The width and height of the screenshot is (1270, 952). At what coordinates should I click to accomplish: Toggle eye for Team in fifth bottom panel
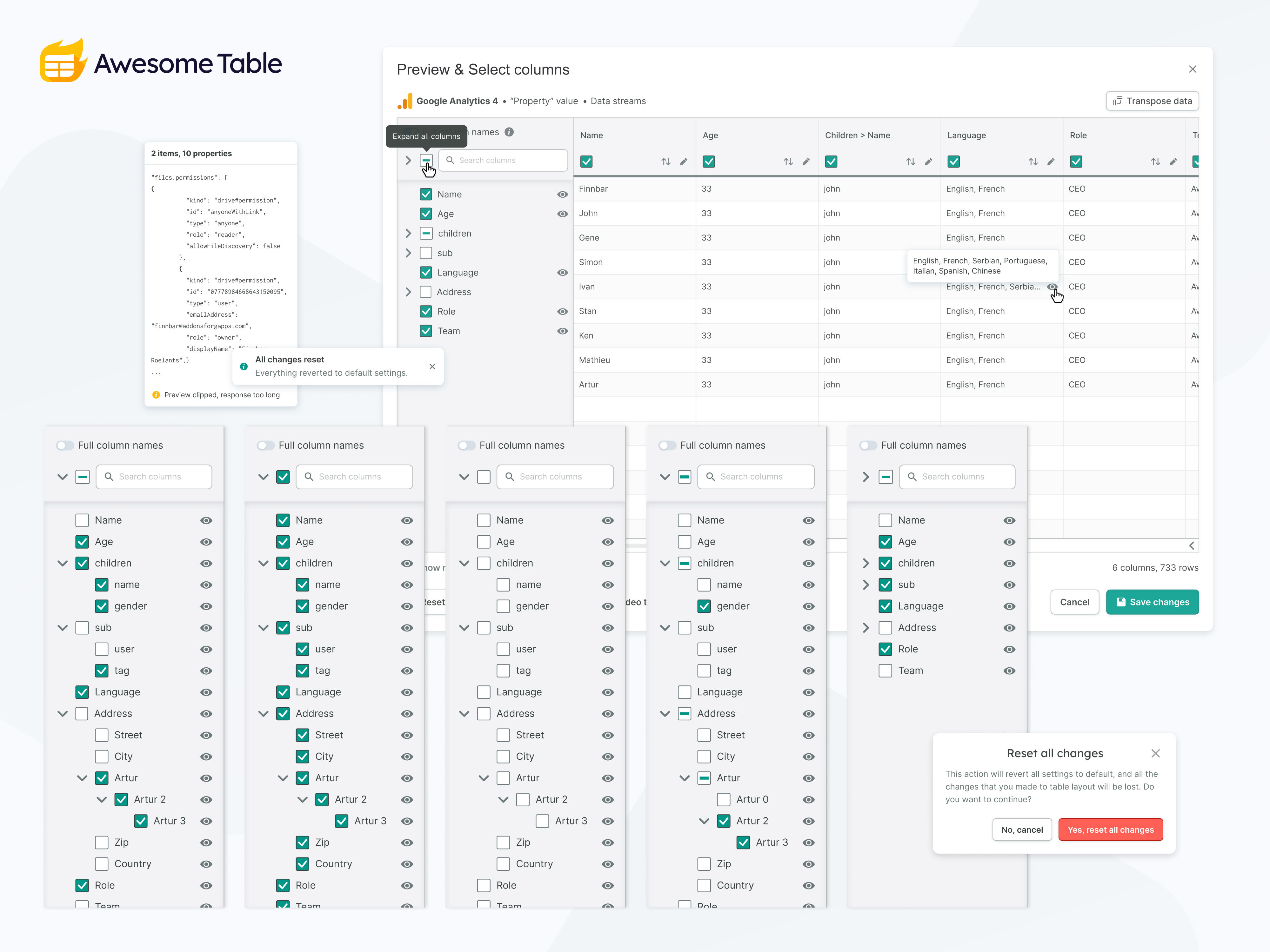1009,670
